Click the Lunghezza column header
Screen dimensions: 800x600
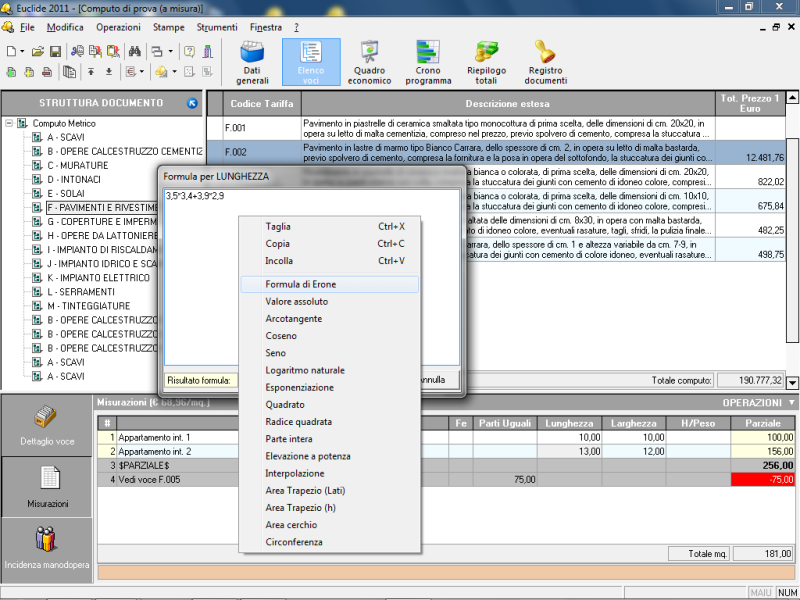tap(571, 423)
